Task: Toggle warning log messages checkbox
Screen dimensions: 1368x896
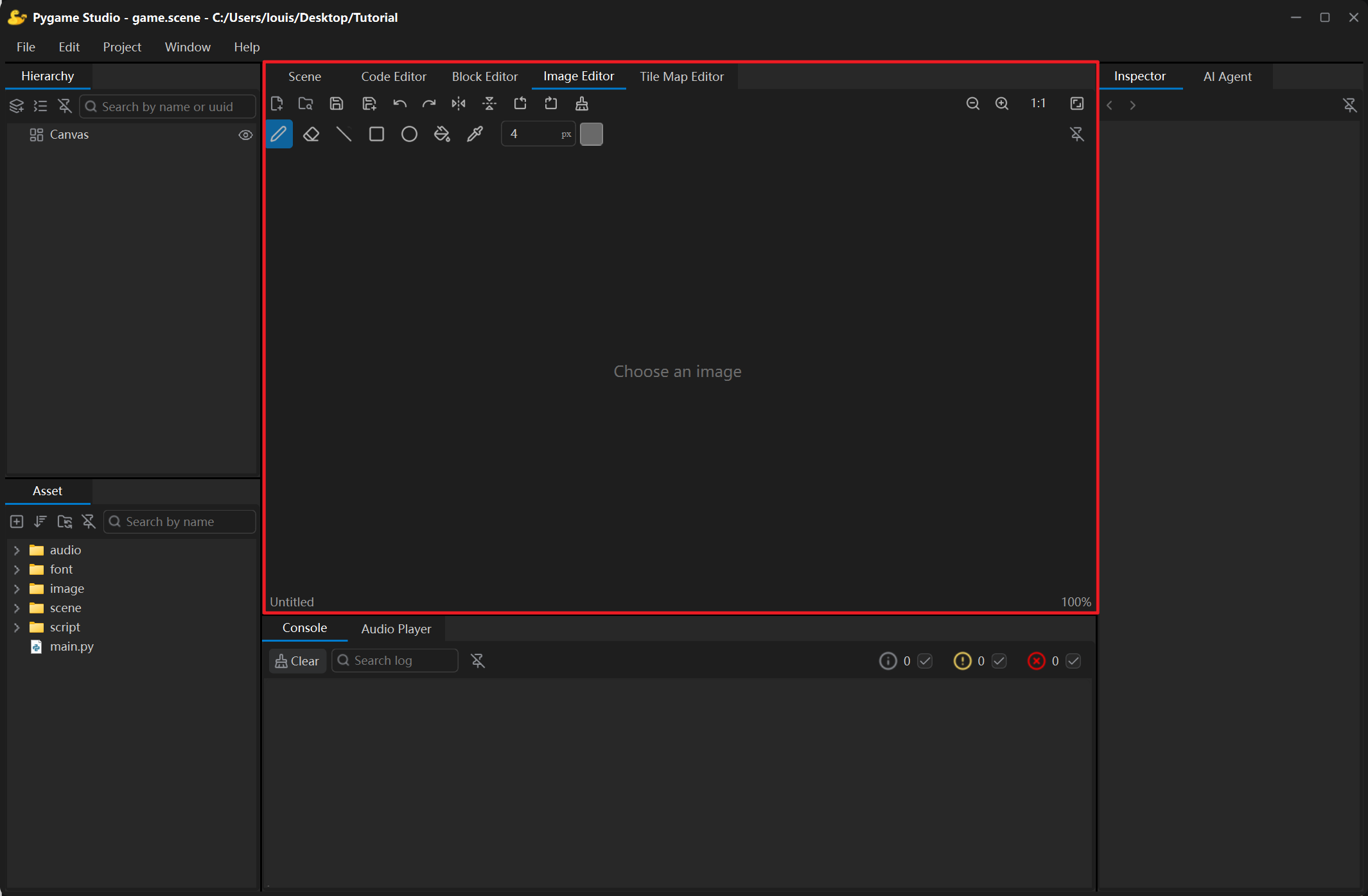Action: (999, 661)
